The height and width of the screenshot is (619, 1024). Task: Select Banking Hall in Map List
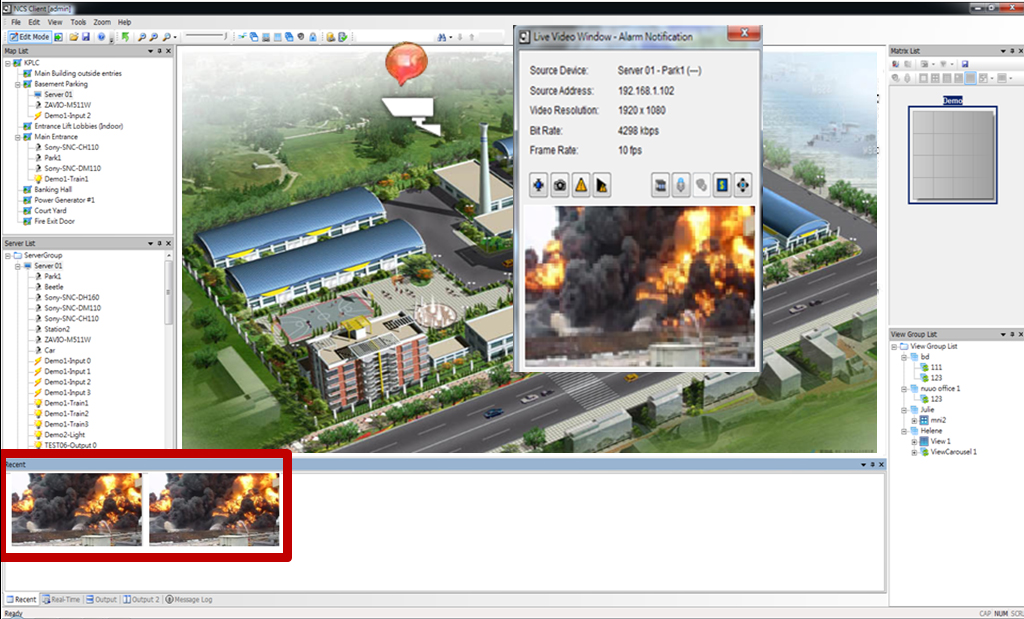pyautogui.click(x=52, y=189)
